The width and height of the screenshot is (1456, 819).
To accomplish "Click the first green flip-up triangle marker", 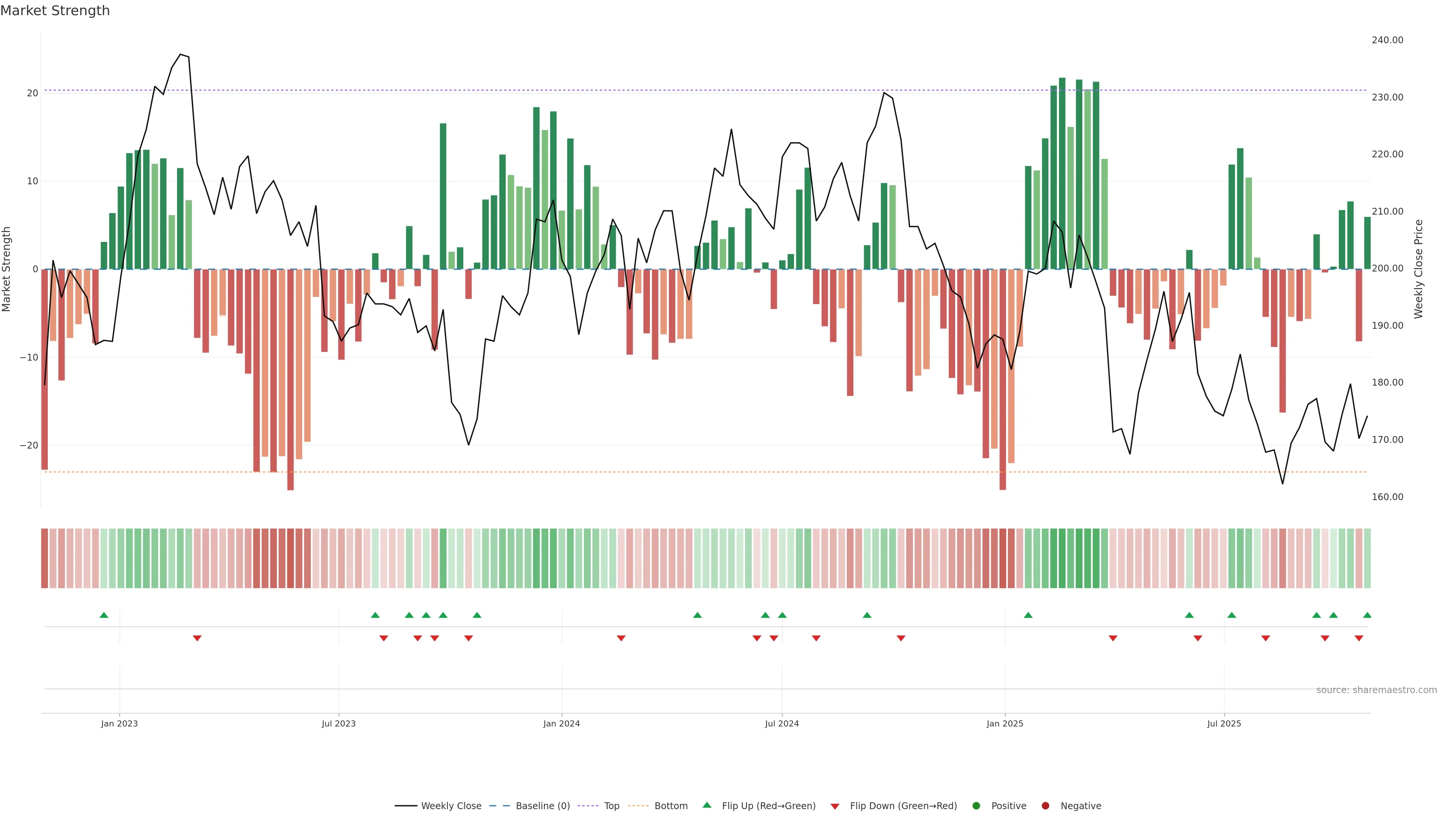I will [x=104, y=615].
